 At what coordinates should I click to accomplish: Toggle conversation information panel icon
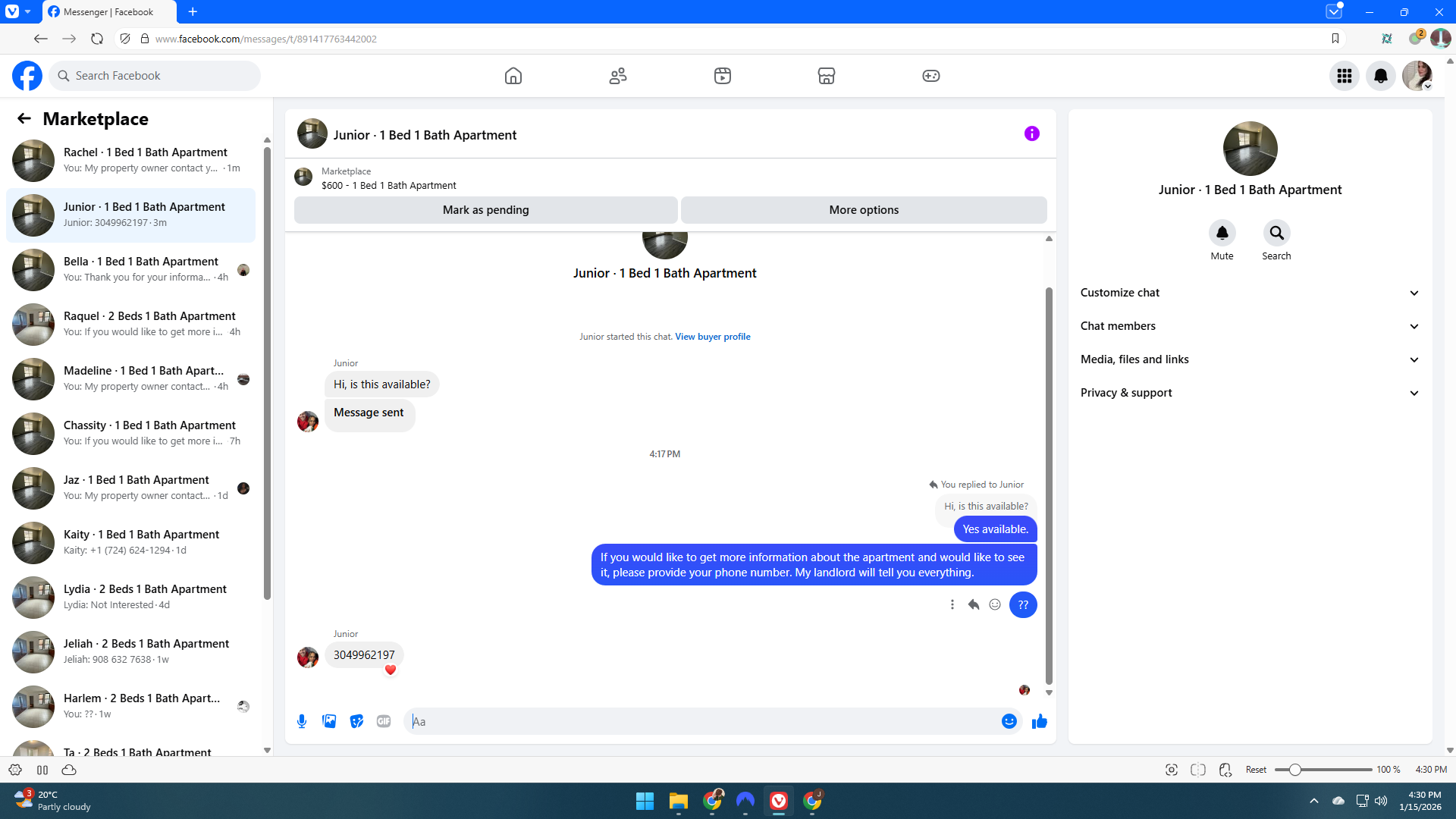[1031, 134]
